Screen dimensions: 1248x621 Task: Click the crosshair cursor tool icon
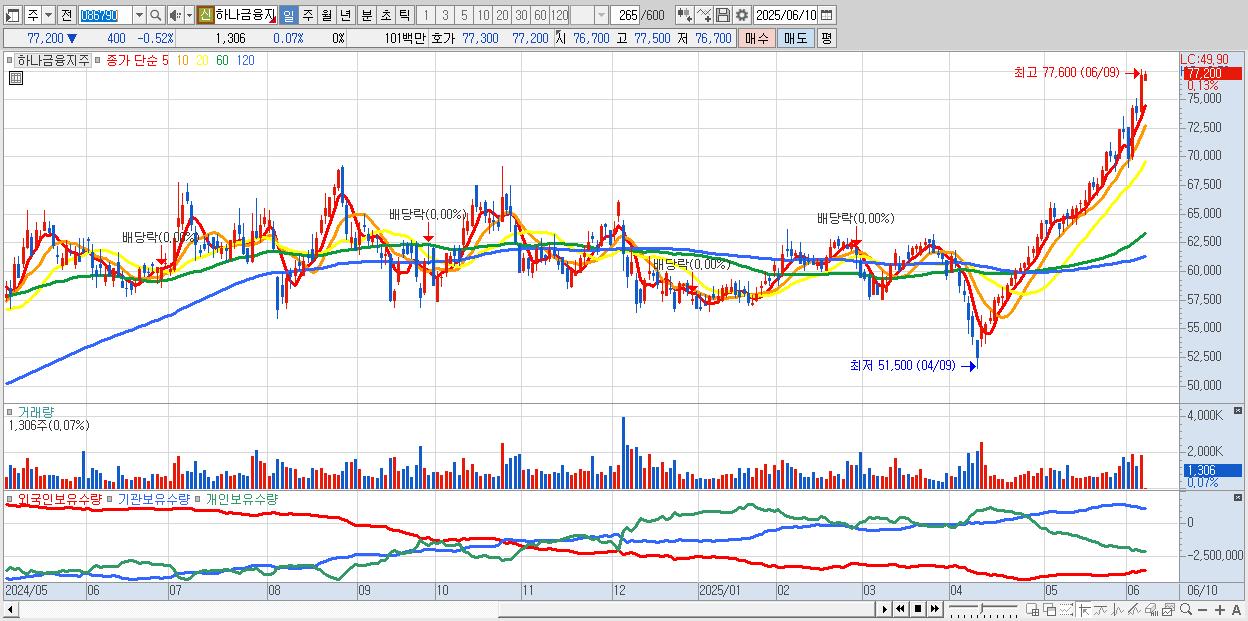click(1084, 610)
